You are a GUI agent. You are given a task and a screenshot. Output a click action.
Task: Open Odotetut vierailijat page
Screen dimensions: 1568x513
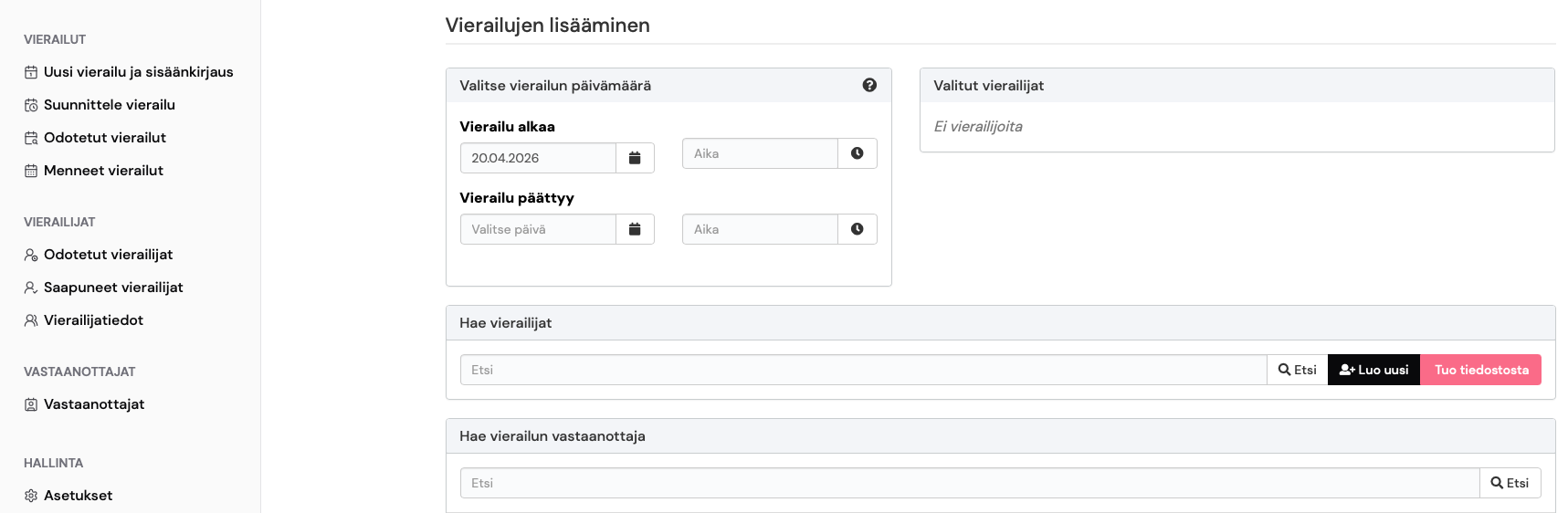(x=108, y=255)
